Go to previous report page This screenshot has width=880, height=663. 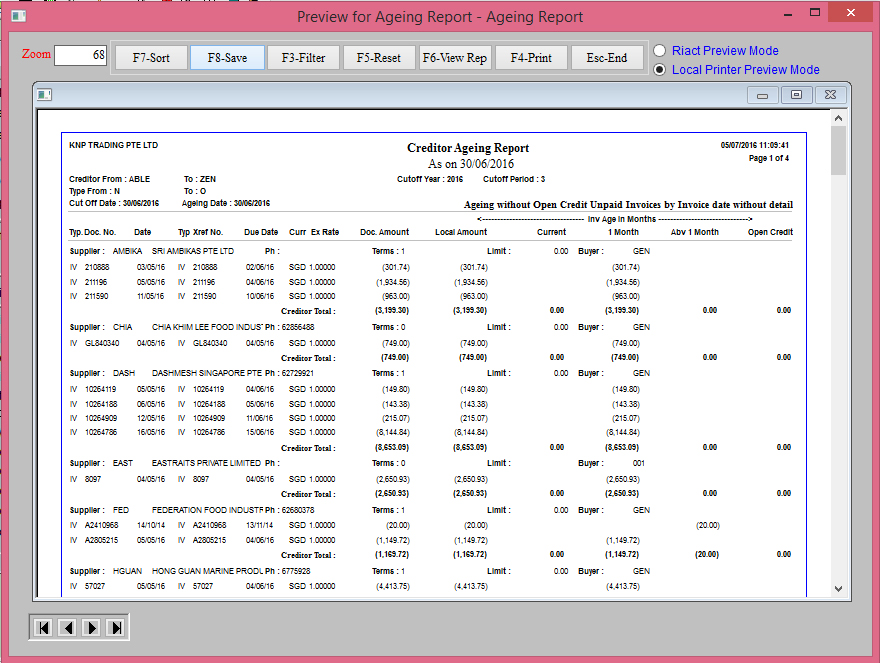click(x=67, y=627)
